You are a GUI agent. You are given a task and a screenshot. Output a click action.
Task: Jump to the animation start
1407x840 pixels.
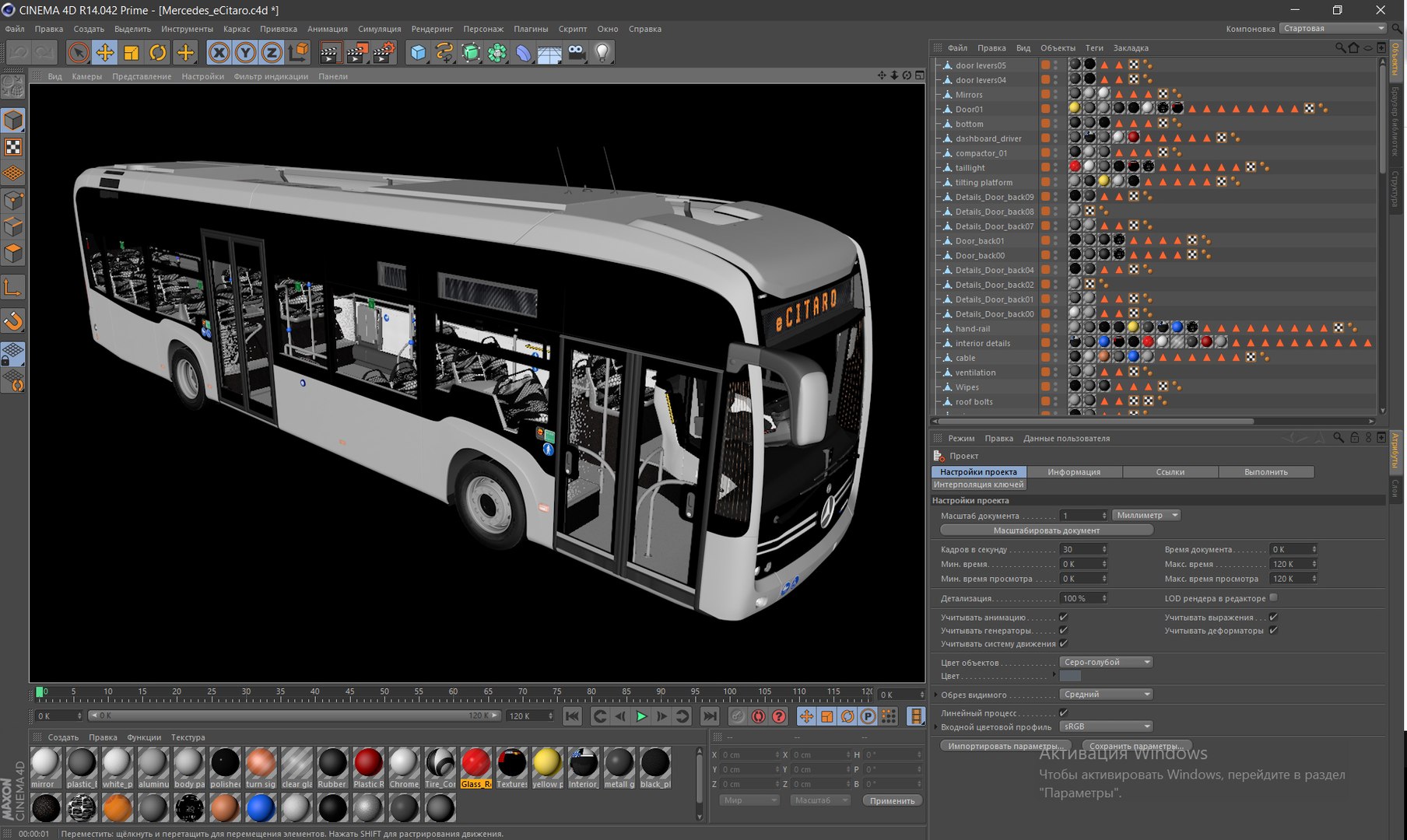572,716
